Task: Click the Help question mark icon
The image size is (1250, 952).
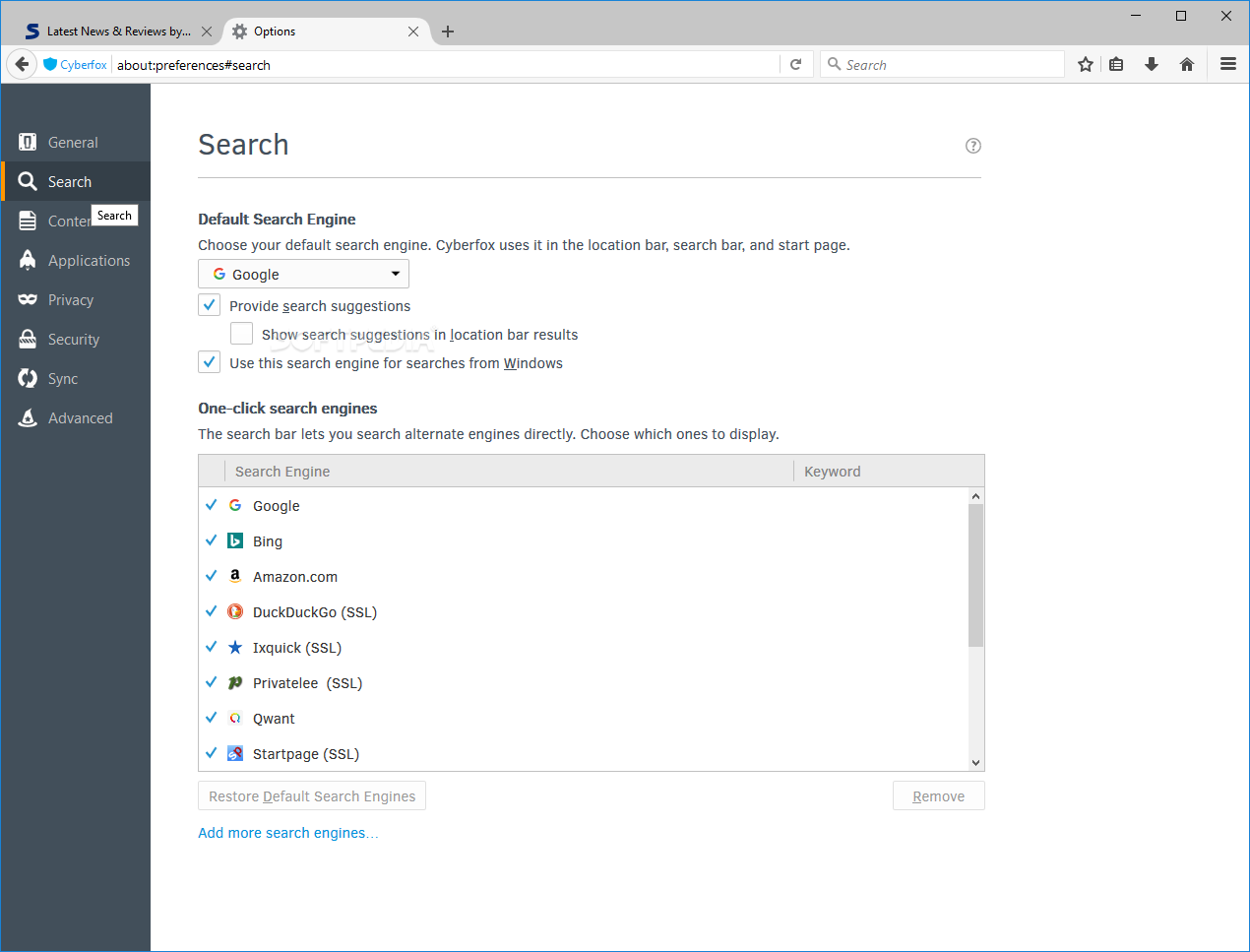Action: [x=973, y=146]
